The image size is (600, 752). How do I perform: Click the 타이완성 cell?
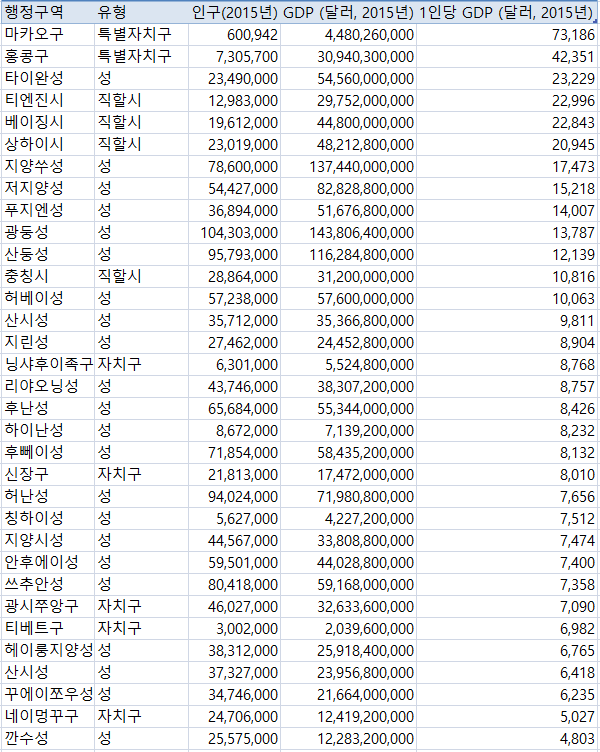click(34, 78)
